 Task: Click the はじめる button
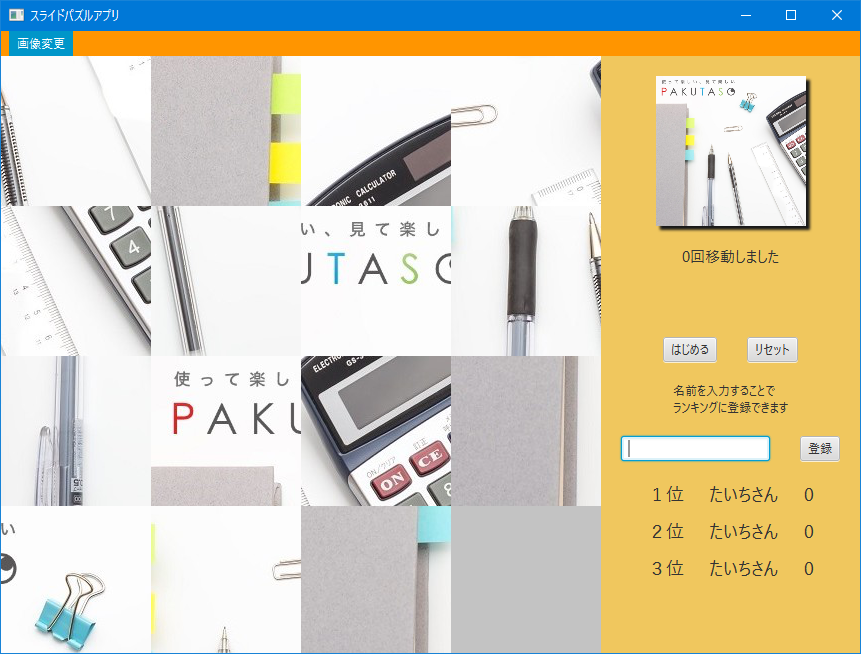pyautogui.click(x=690, y=350)
